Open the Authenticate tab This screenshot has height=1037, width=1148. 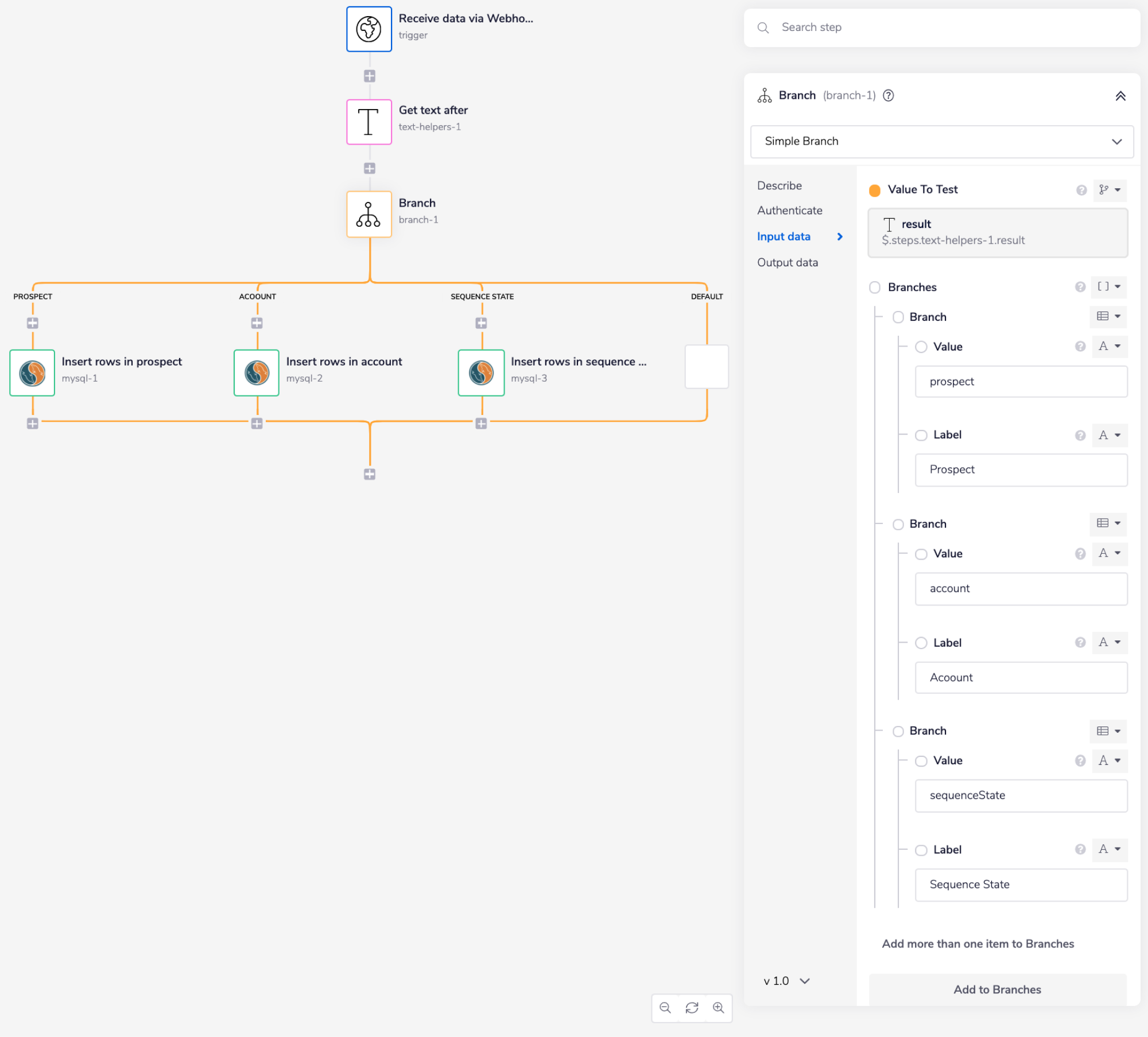click(x=789, y=211)
